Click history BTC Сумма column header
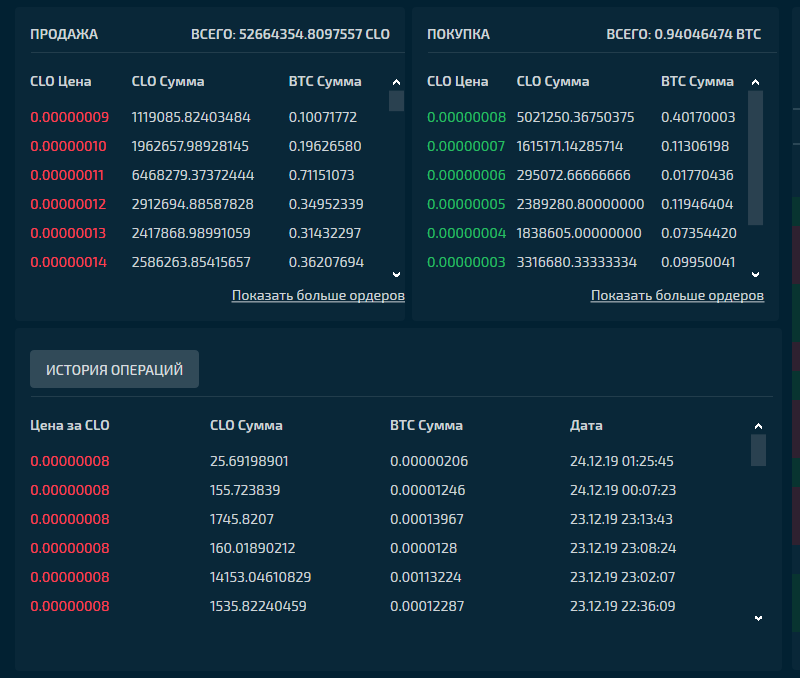The image size is (800, 678). coord(427,425)
